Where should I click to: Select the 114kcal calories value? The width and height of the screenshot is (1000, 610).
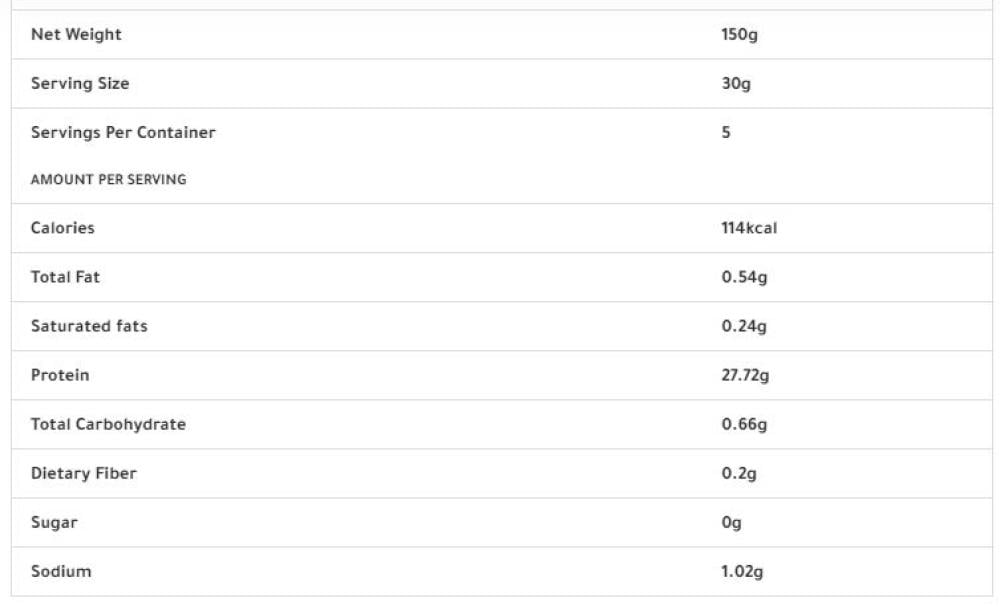click(x=749, y=228)
